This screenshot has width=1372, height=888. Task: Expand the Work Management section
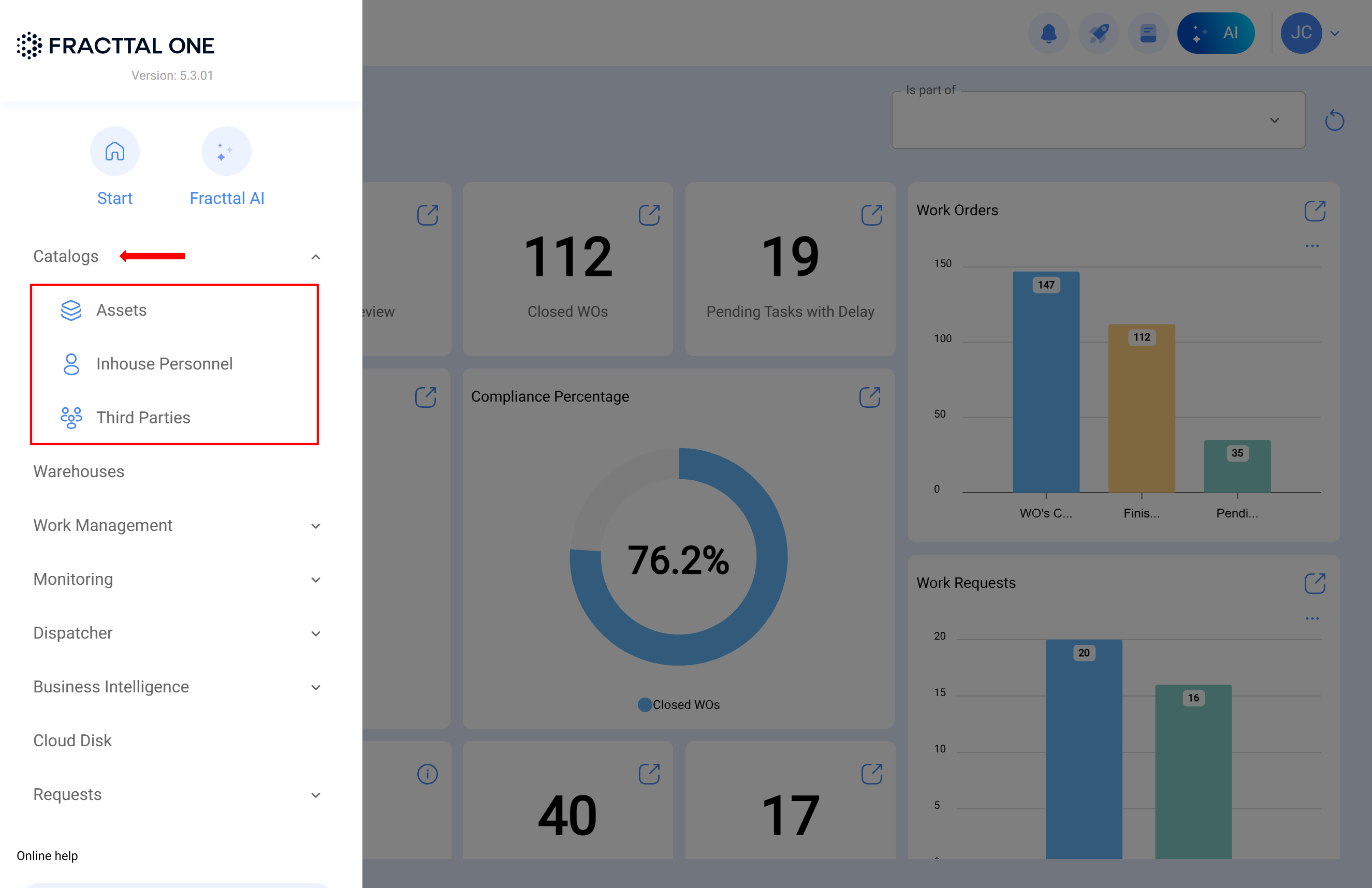click(x=315, y=526)
